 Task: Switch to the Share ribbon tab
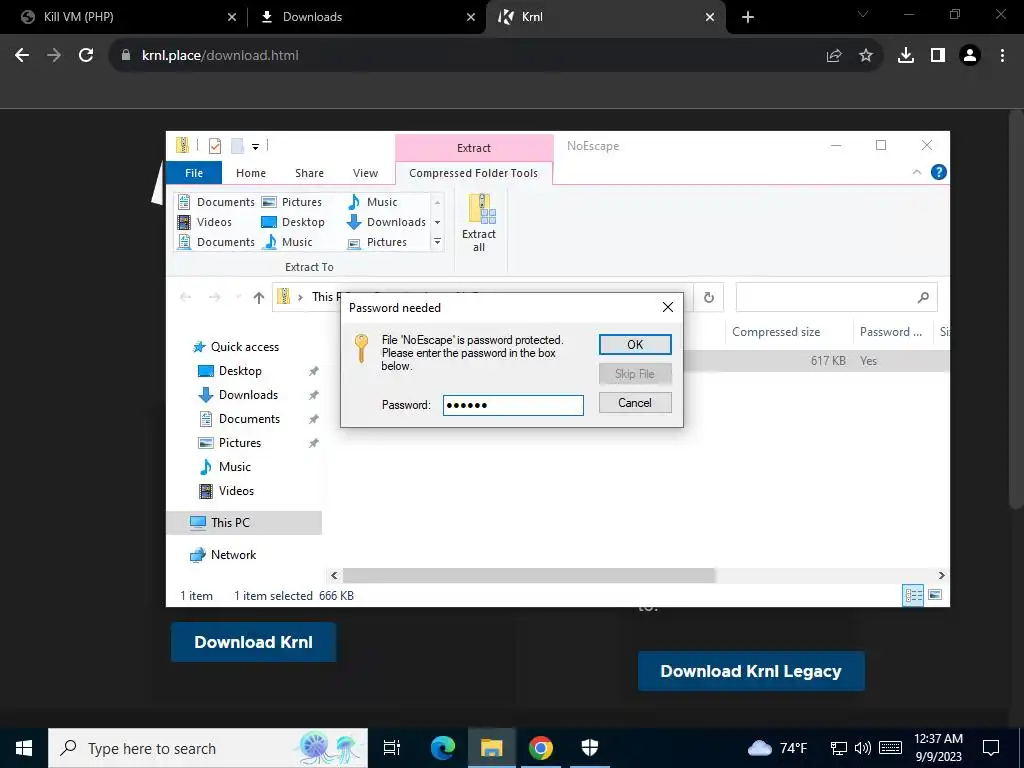tap(309, 173)
